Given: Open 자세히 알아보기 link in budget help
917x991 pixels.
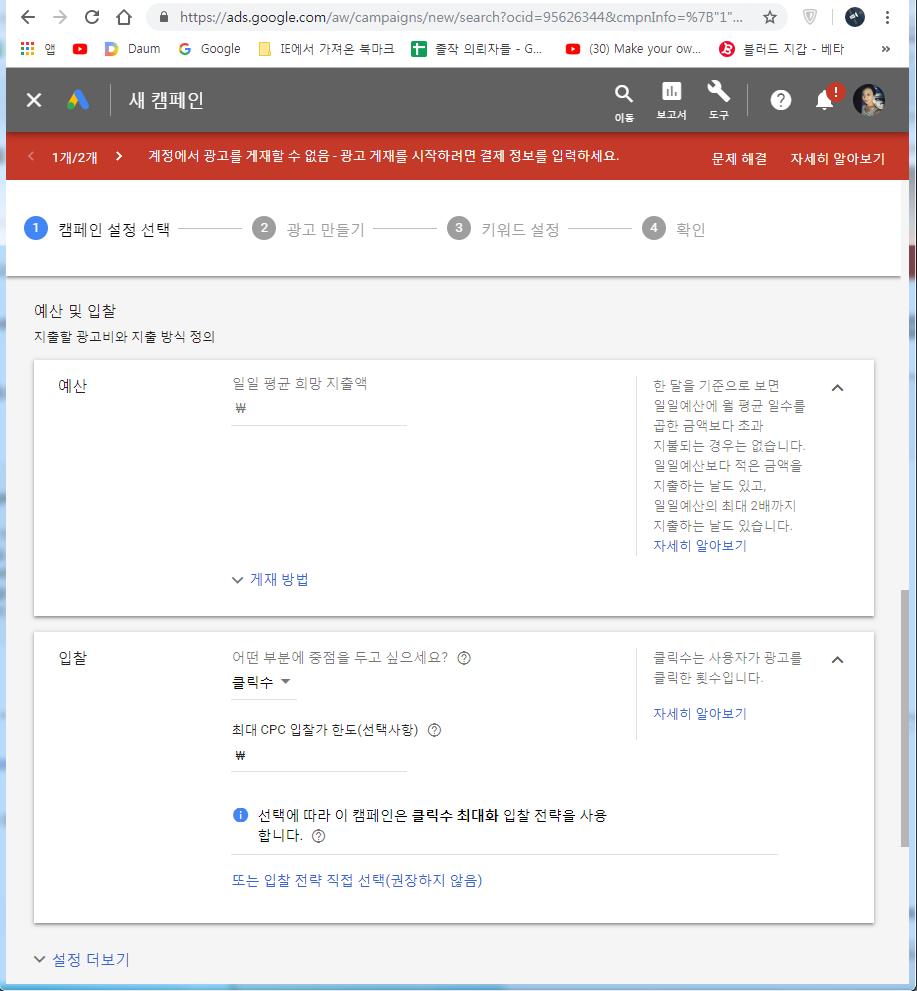Looking at the screenshot, I should [700, 545].
